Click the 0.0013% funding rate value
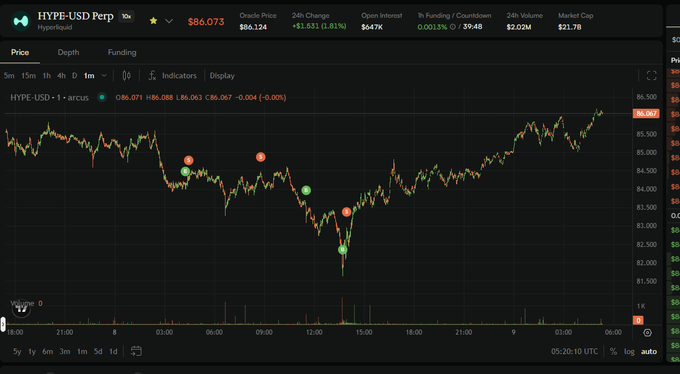Viewport: 680px width, 374px height. [432, 27]
